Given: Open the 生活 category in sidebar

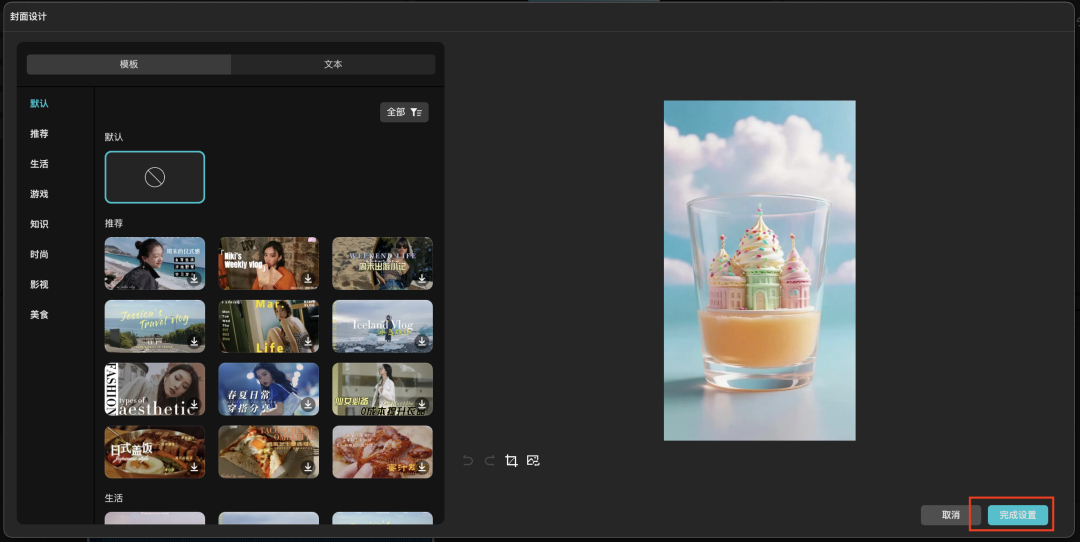Looking at the screenshot, I should coord(39,164).
